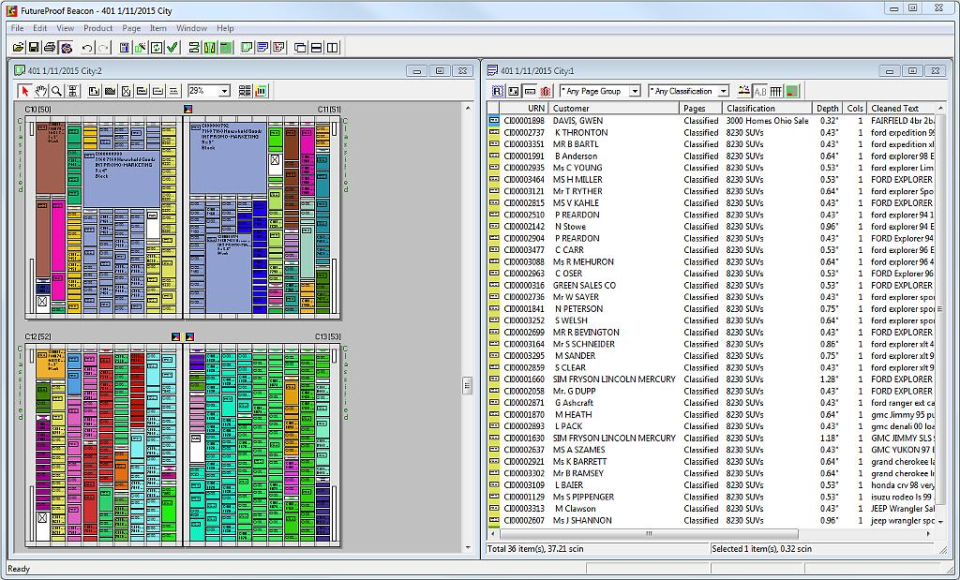Click the scroll-up arrow in page layout view

[468, 108]
